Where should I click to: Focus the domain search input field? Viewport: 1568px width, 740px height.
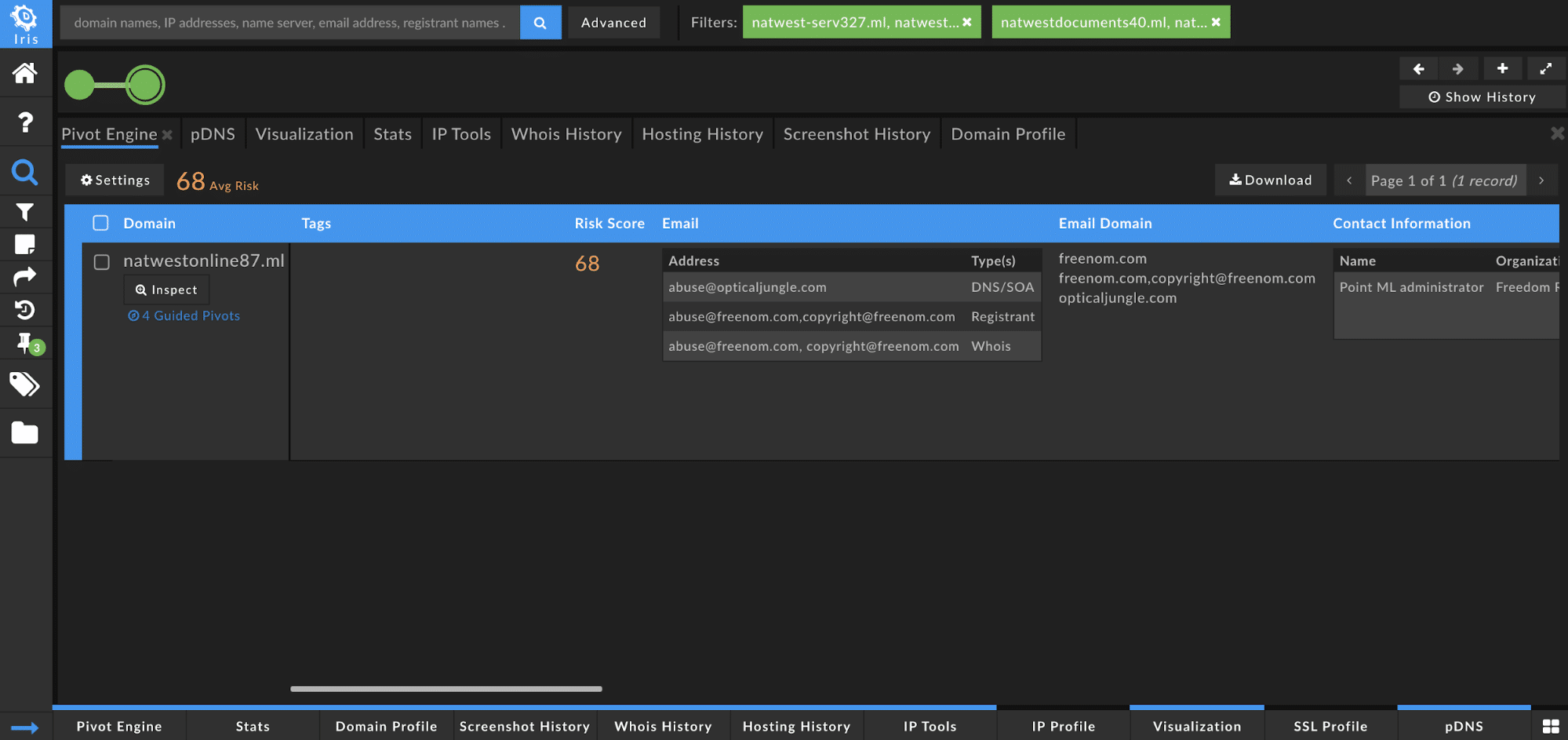click(290, 23)
